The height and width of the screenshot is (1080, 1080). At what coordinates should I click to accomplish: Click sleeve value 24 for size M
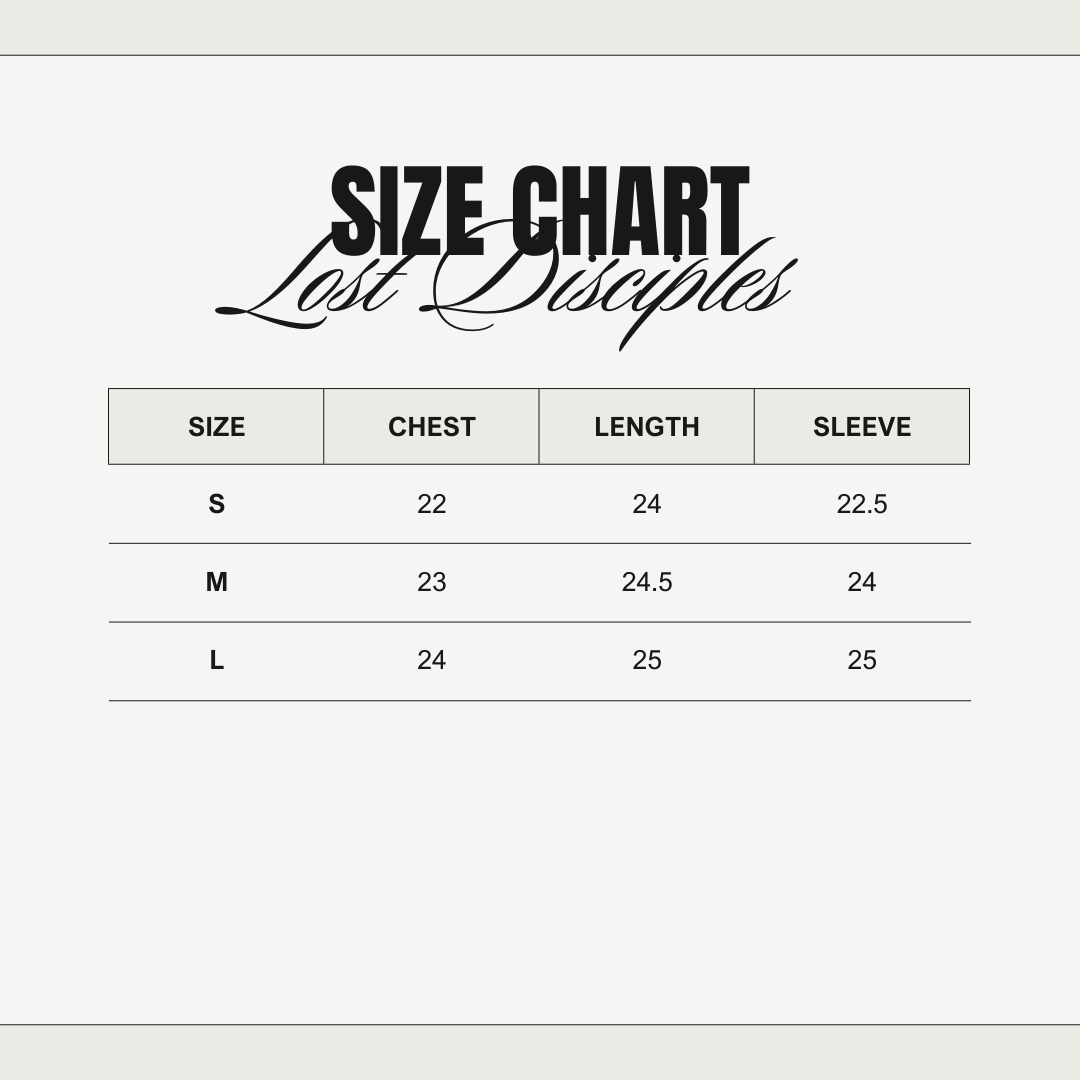coord(862,582)
